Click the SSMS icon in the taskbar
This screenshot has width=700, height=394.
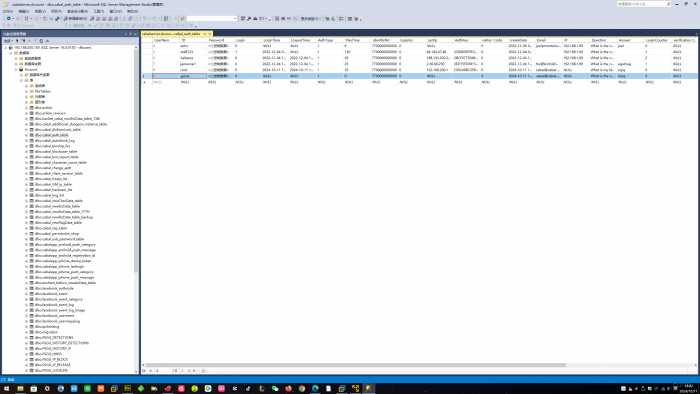[x=369, y=389]
